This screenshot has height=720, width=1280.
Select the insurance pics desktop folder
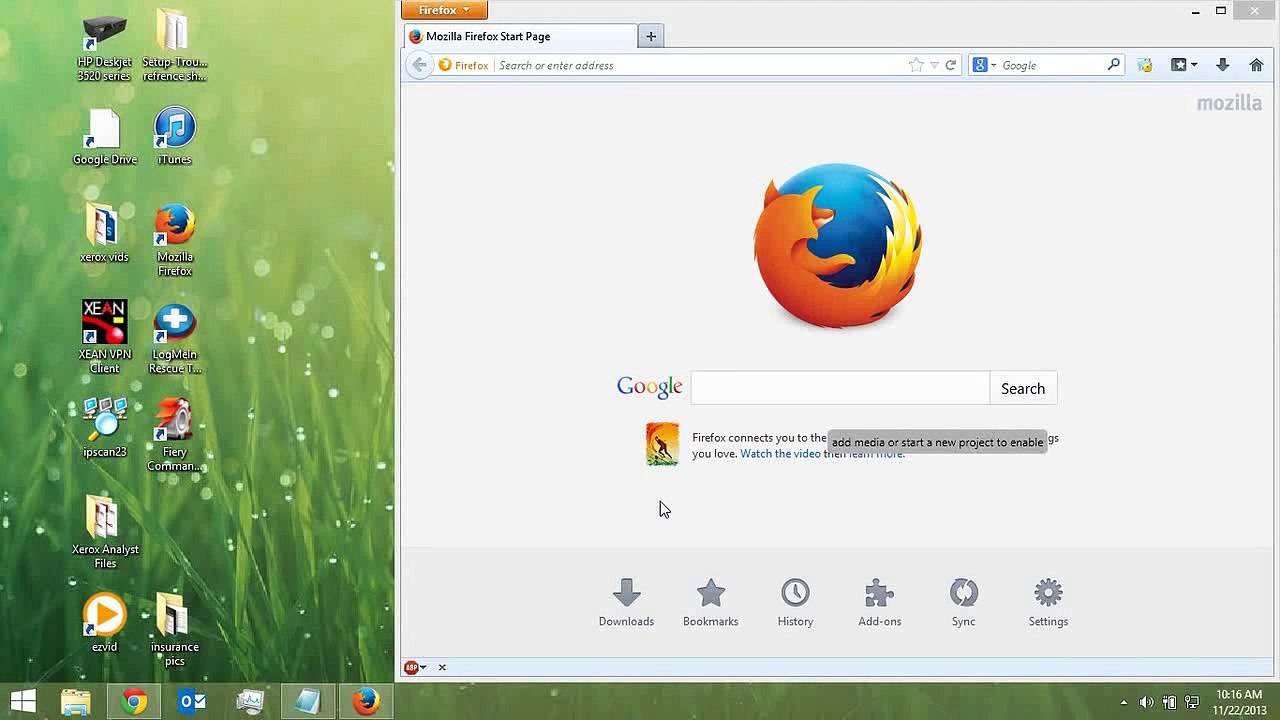(x=174, y=631)
